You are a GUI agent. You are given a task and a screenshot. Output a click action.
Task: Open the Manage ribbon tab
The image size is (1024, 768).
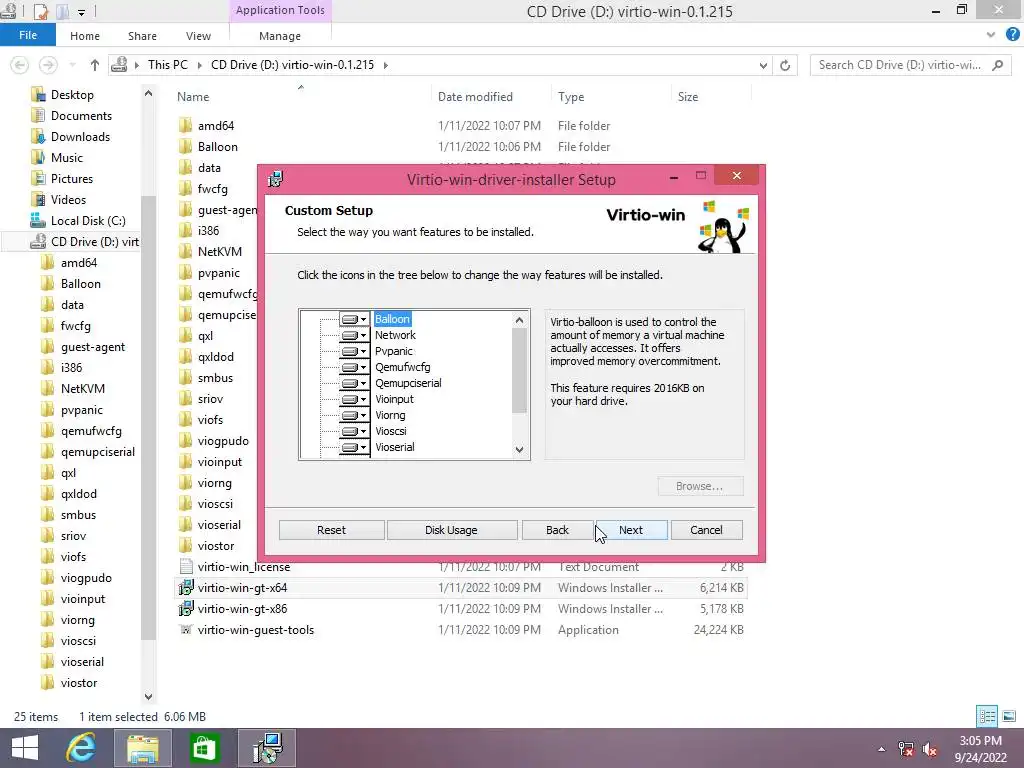280,36
